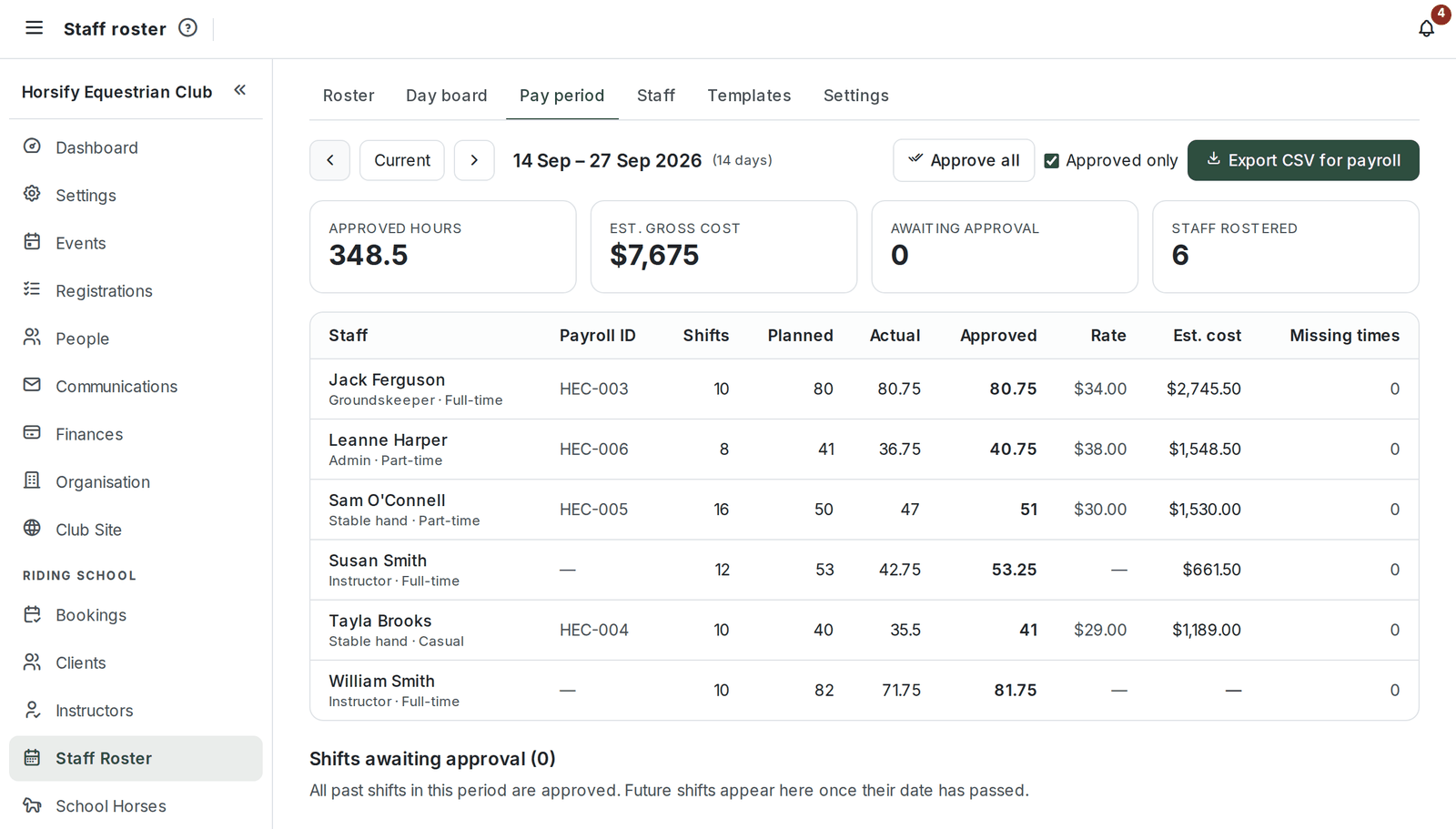Click payroll ID HEC-005
Viewport: 1456px width, 829px height.
(x=593, y=509)
